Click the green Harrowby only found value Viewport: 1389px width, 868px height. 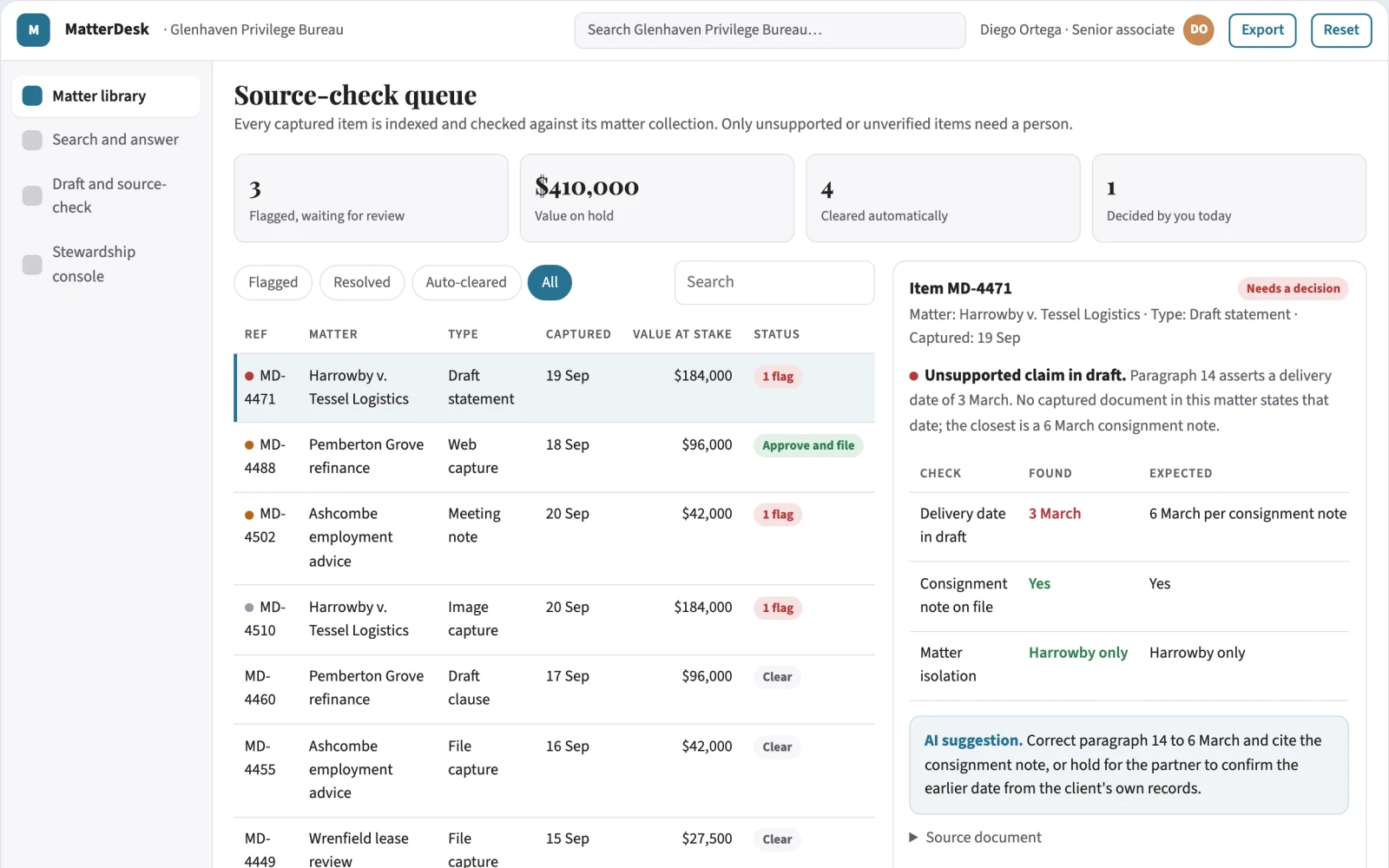click(1078, 653)
